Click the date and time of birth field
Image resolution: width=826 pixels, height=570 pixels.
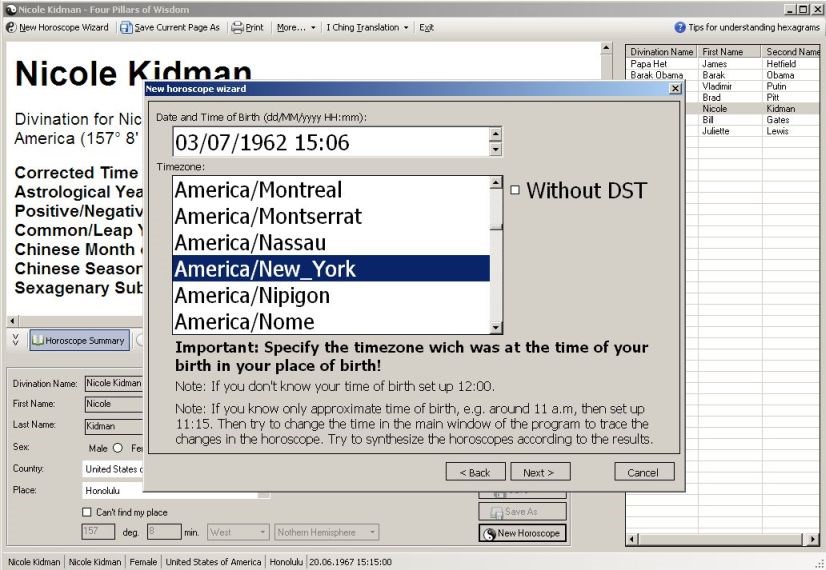330,142
